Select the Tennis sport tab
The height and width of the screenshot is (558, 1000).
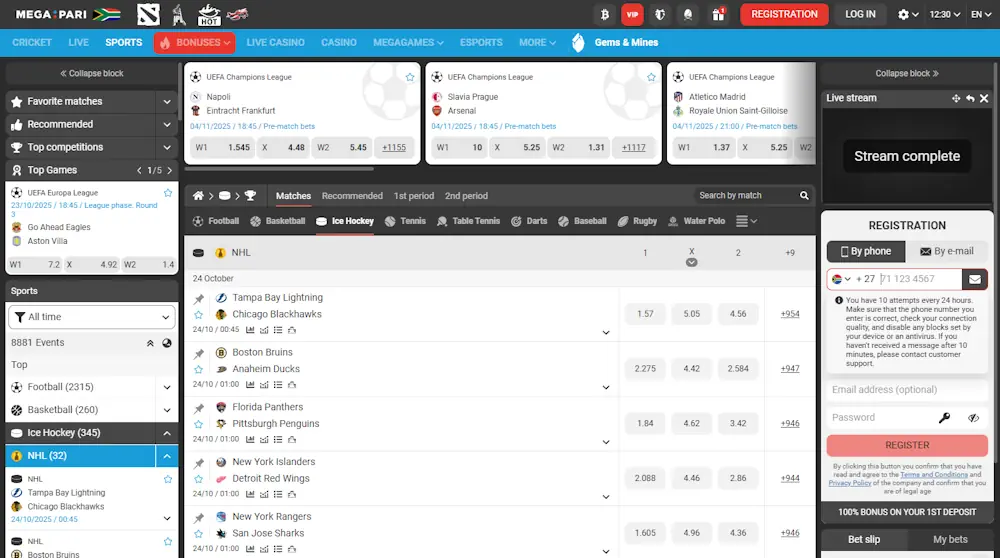click(x=406, y=221)
